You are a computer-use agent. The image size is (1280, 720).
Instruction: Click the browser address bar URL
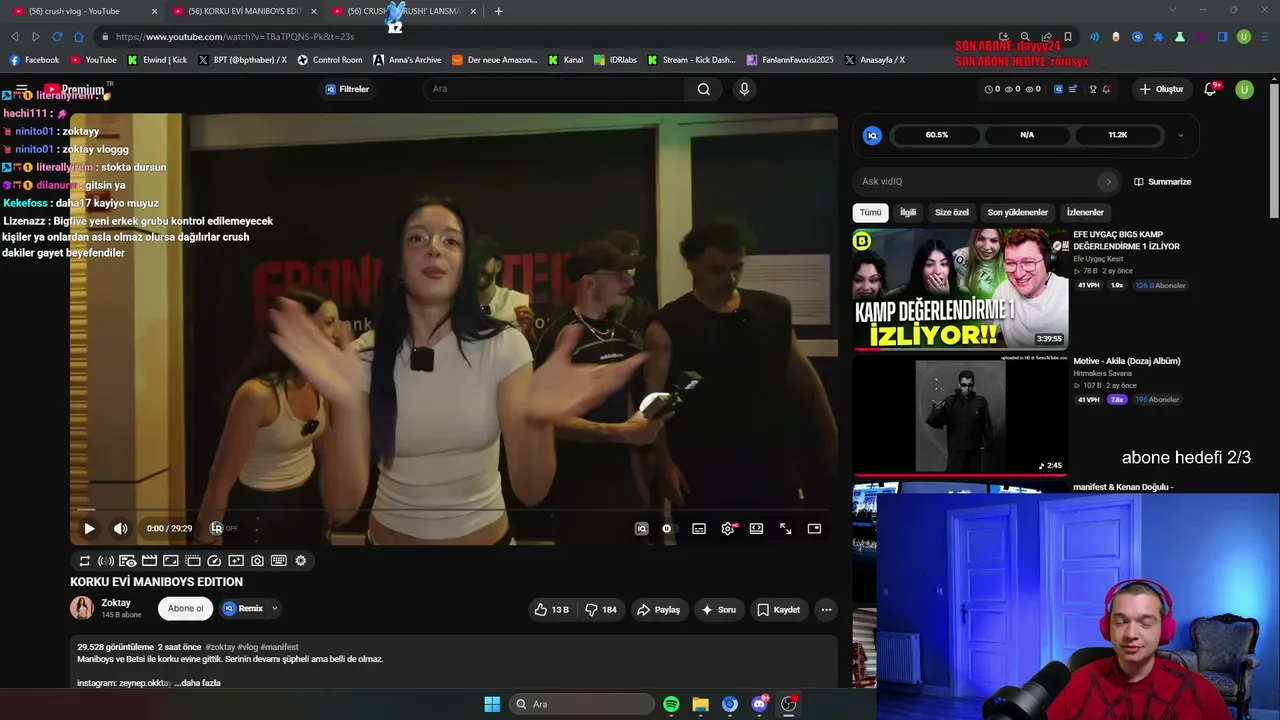pos(235,37)
